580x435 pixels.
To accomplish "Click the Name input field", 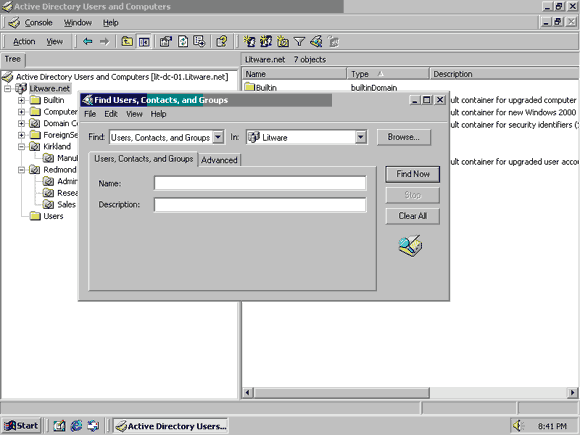I will [x=260, y=183].
